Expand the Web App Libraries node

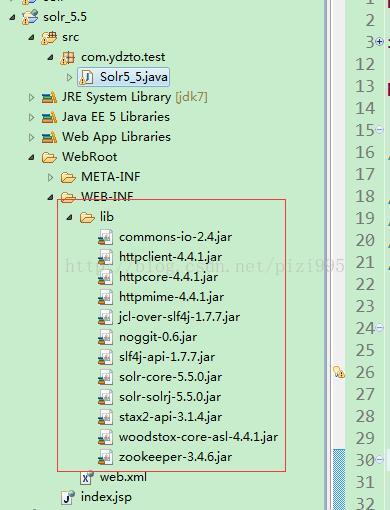31,137
